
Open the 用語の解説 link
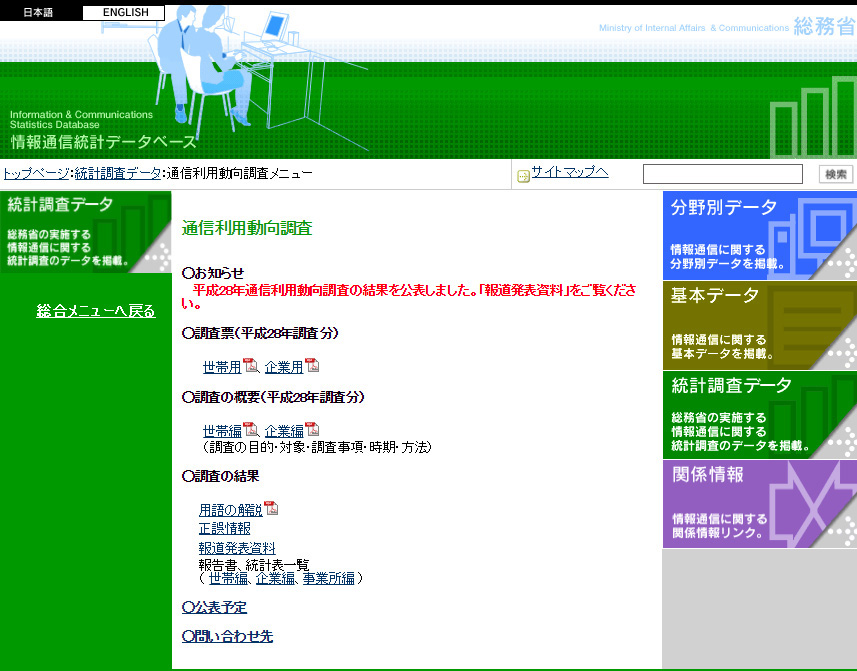231,510
